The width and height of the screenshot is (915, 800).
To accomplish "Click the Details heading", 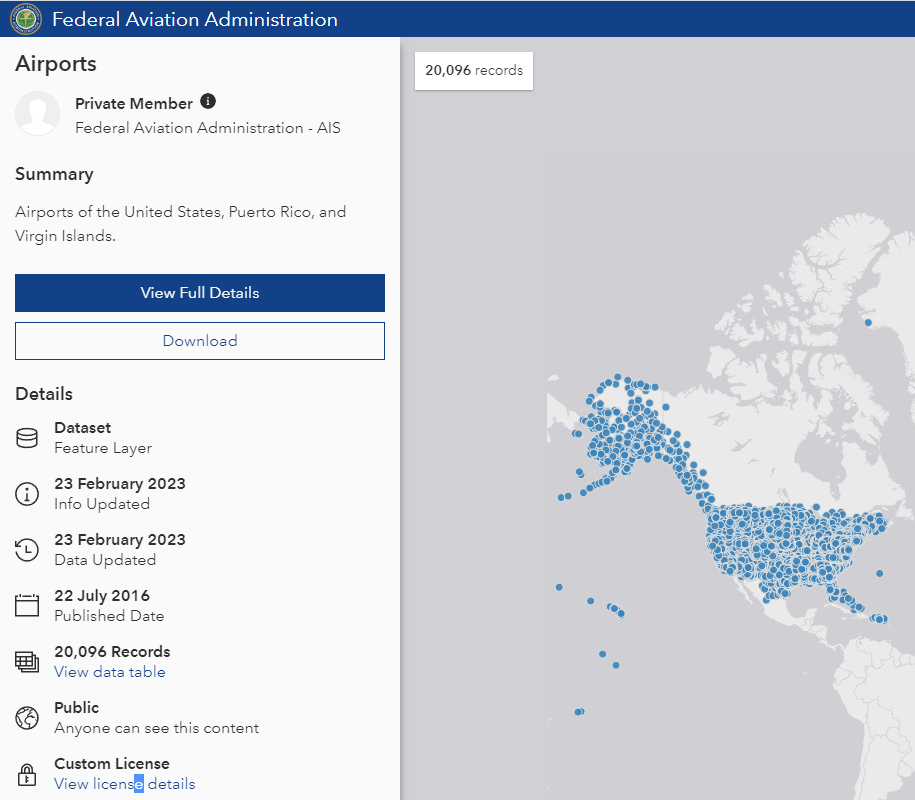I will pyautogui.click(x=44, y=394).
